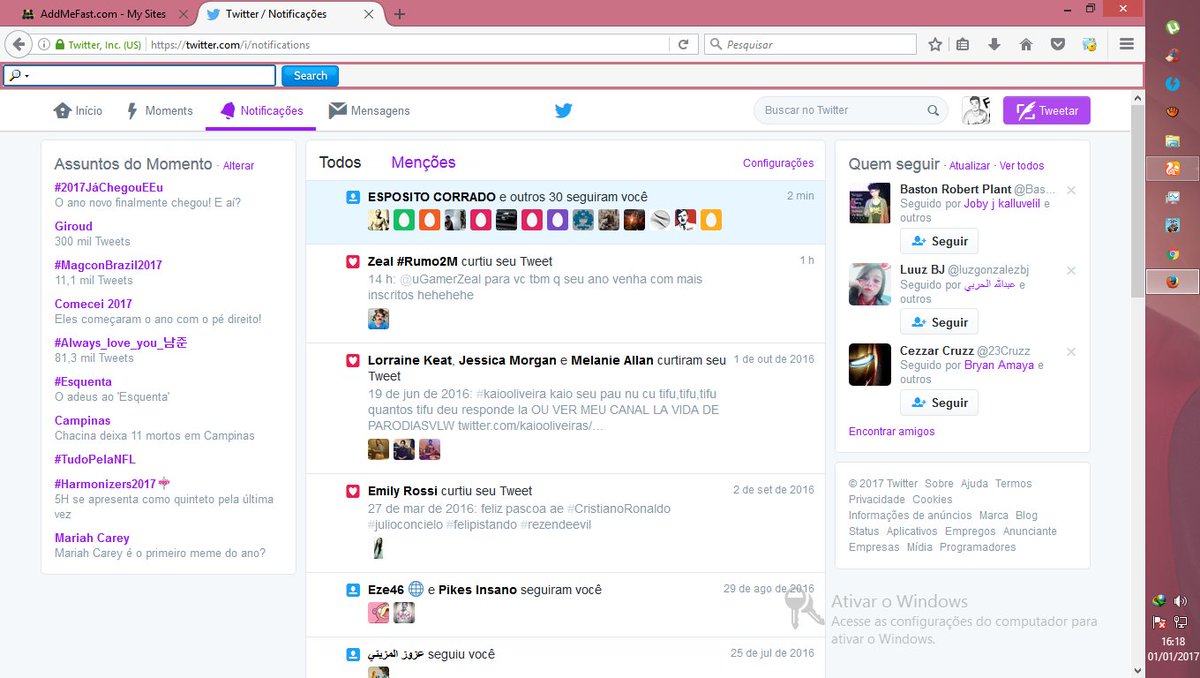Click the browser Home icon

coord(1026,44)
